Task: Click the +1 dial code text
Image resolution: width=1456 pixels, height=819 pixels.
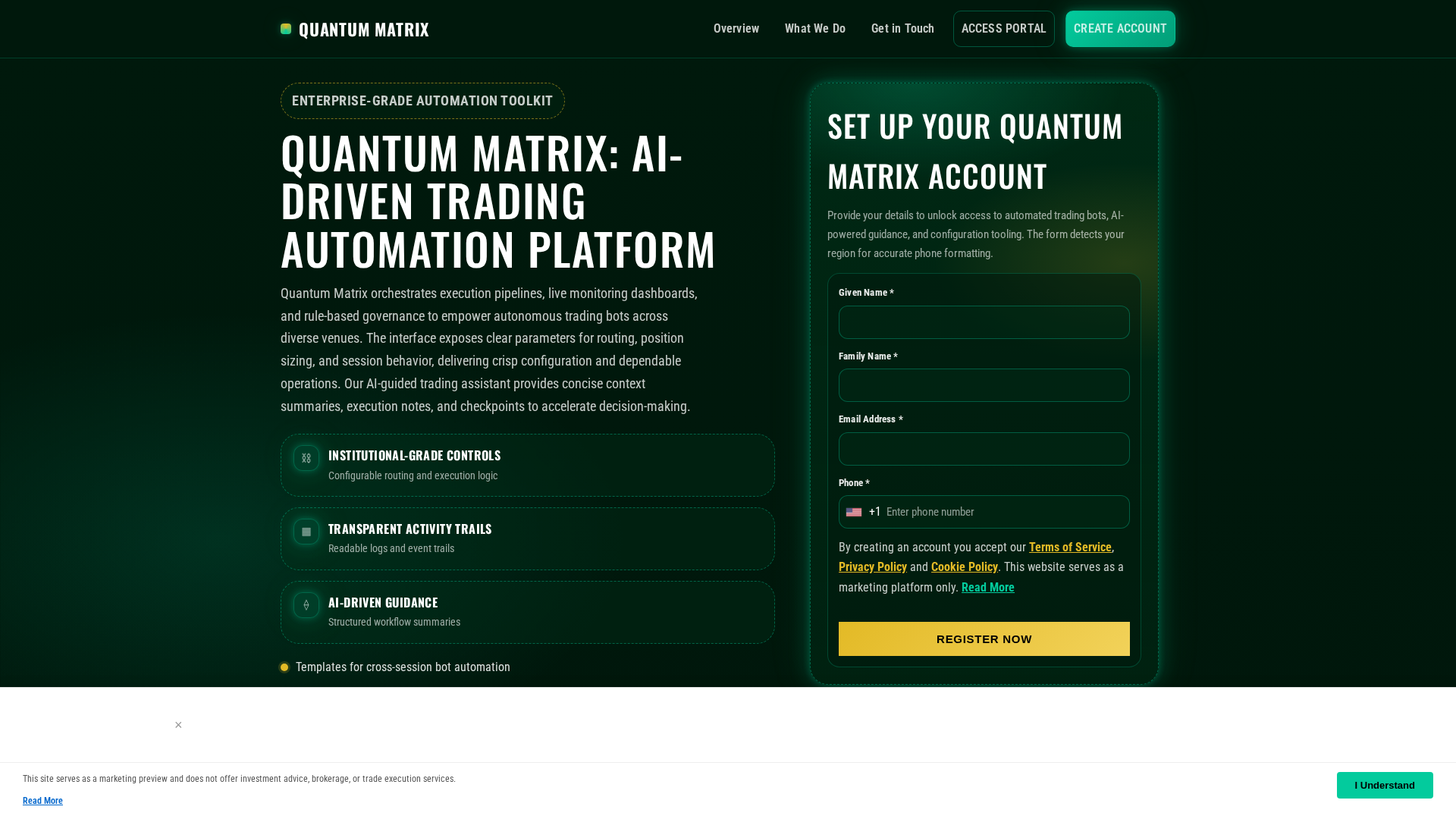Action: tap(874, 512)
